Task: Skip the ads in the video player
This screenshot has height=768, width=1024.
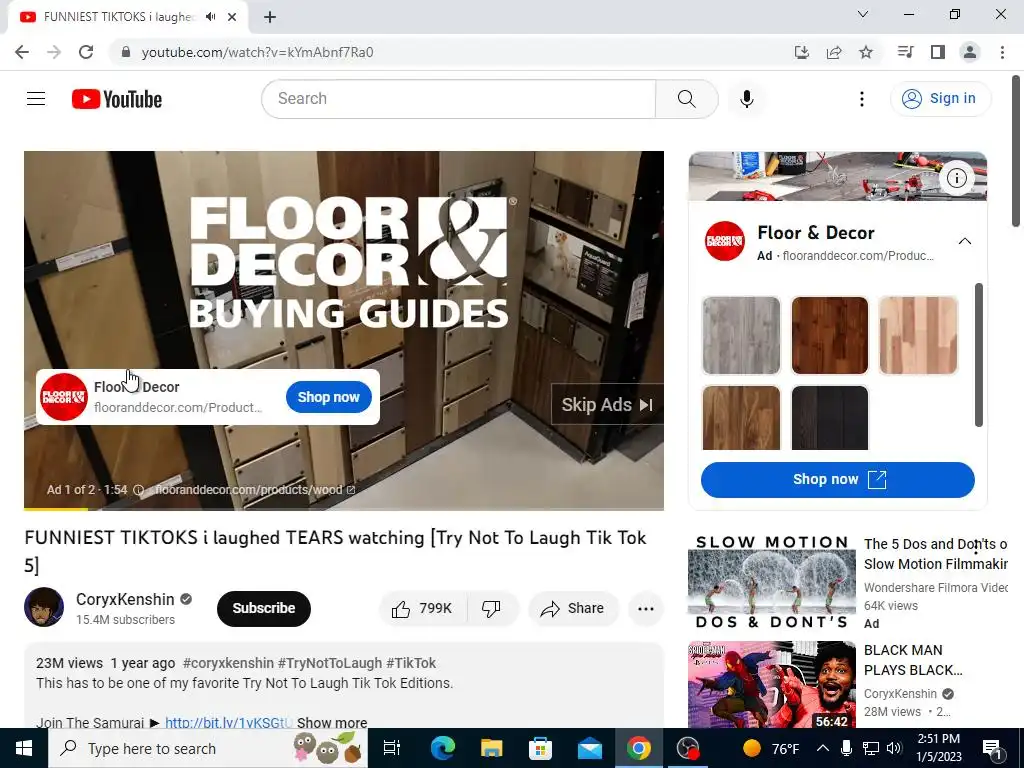Action: click(x=607, y=405)
